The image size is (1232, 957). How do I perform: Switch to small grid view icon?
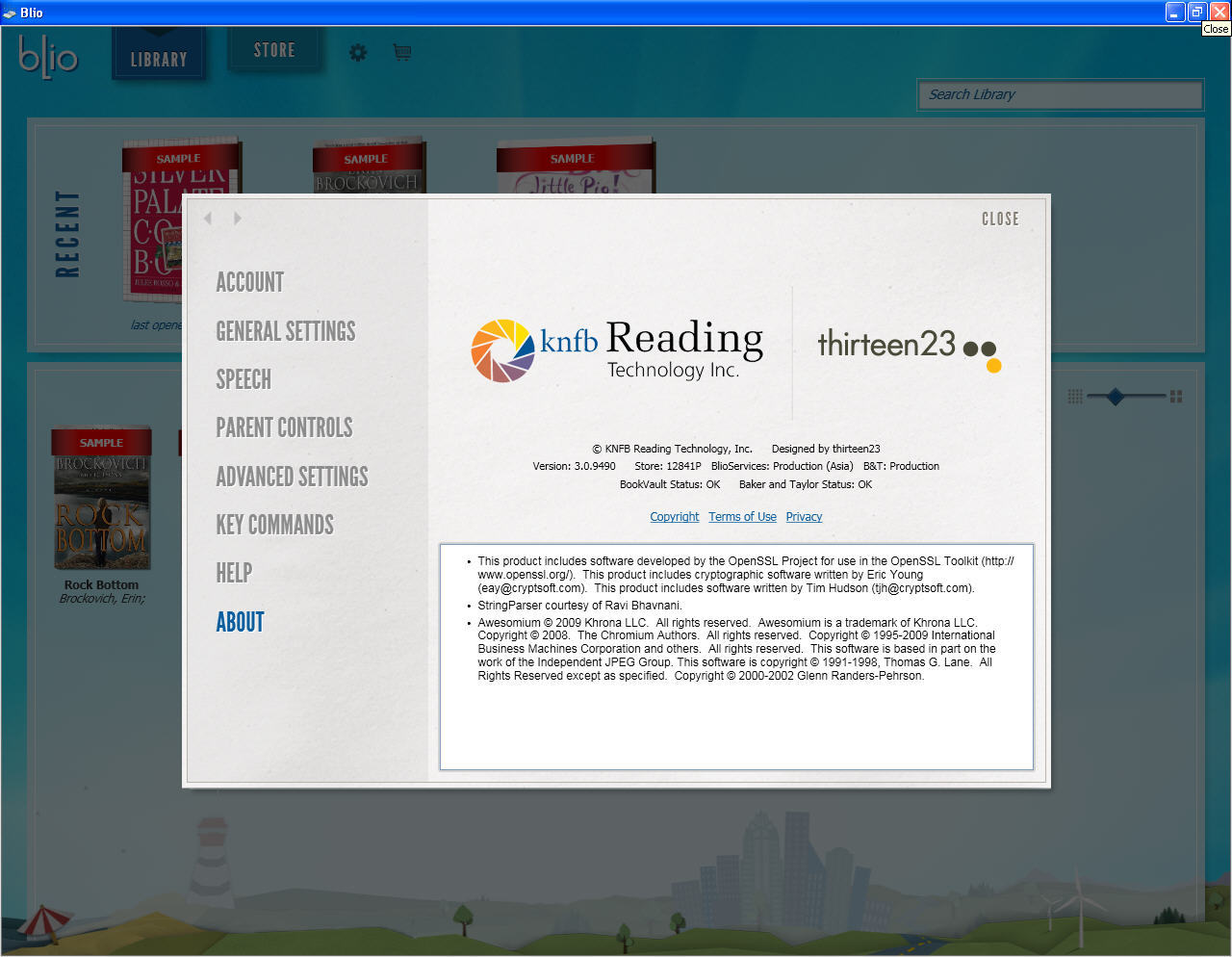[x=1075, y=397]
